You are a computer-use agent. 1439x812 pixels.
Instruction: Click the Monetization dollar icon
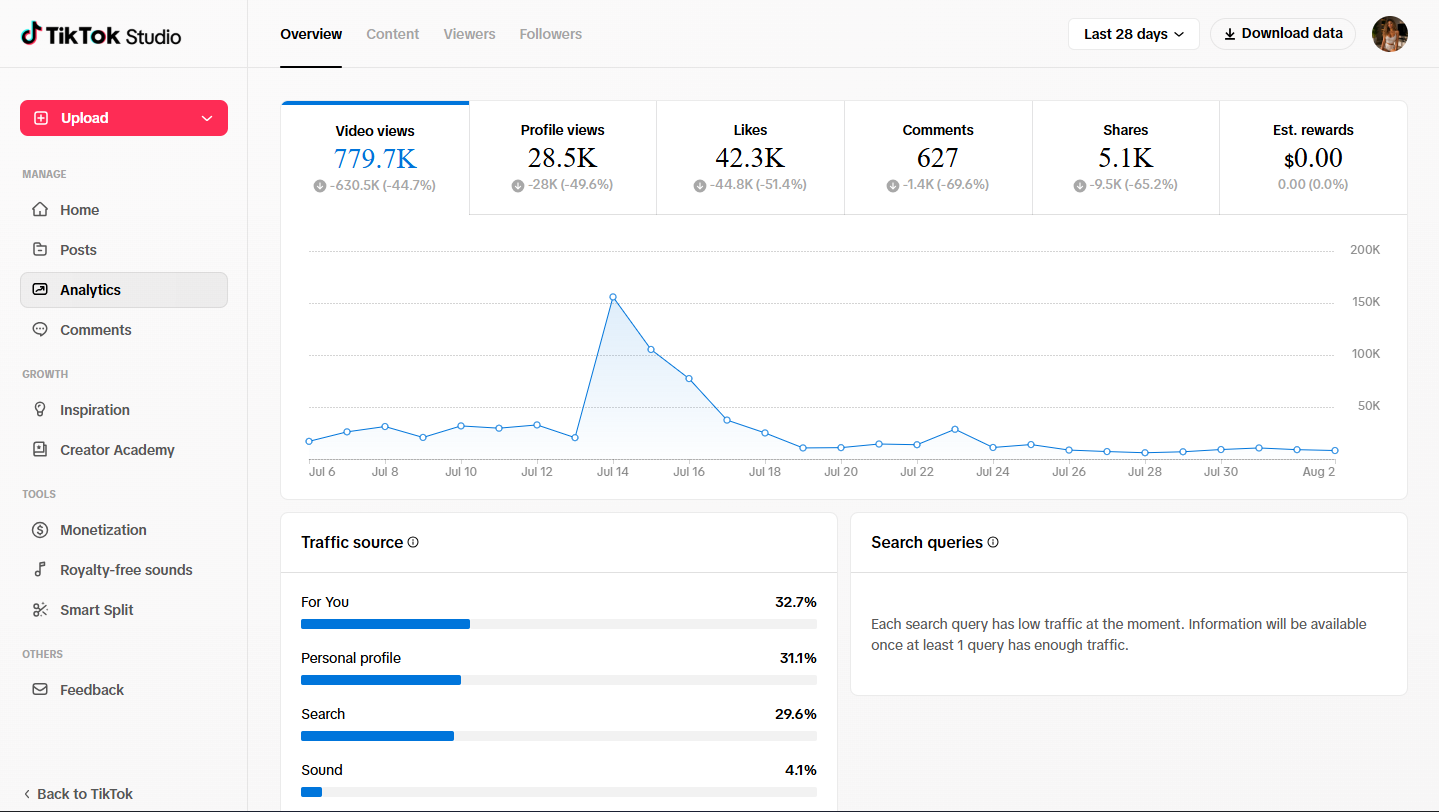click(40, 530)
